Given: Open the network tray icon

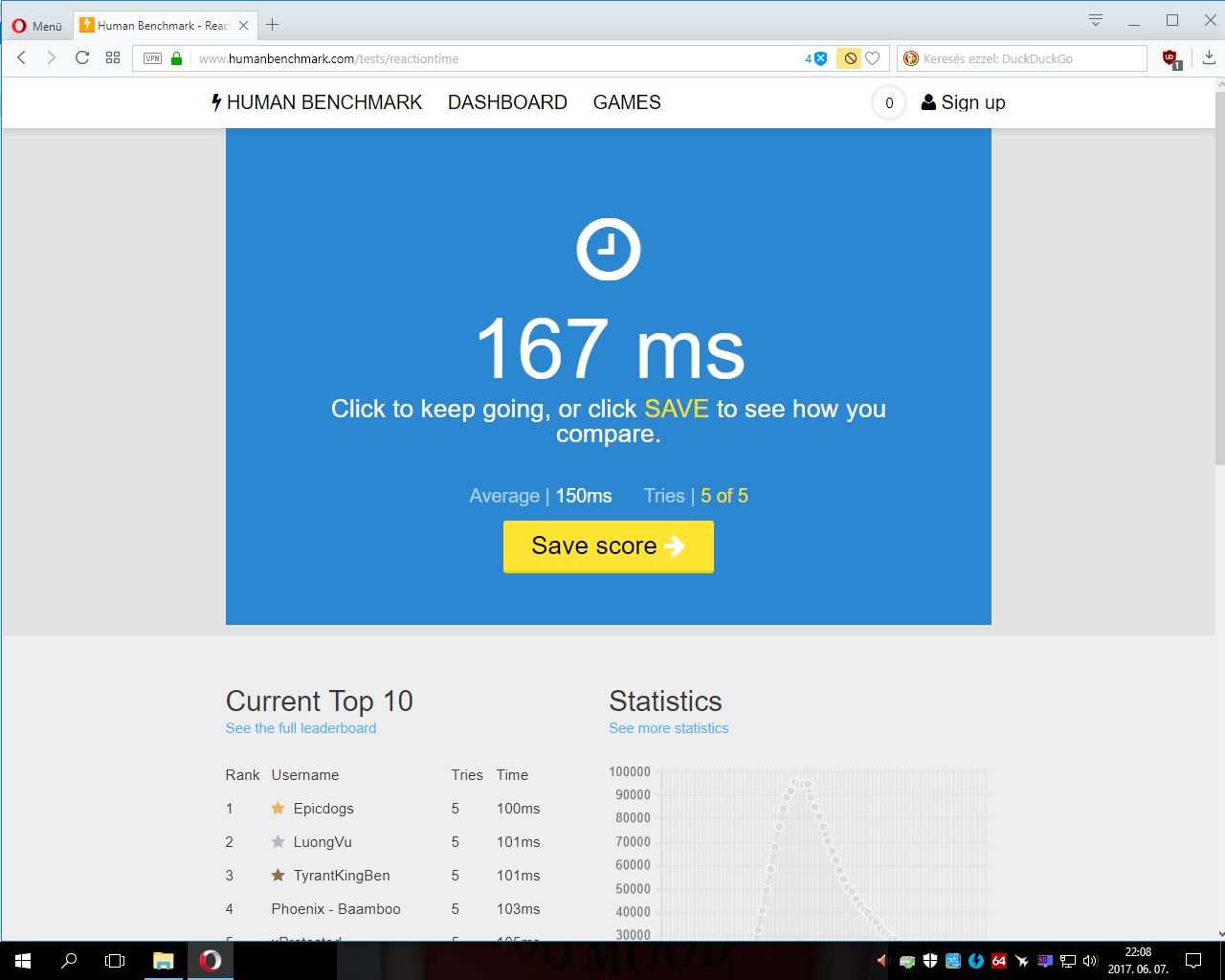Looking at the screenshot, I should pyautogui.click(x=1068, y=961).
